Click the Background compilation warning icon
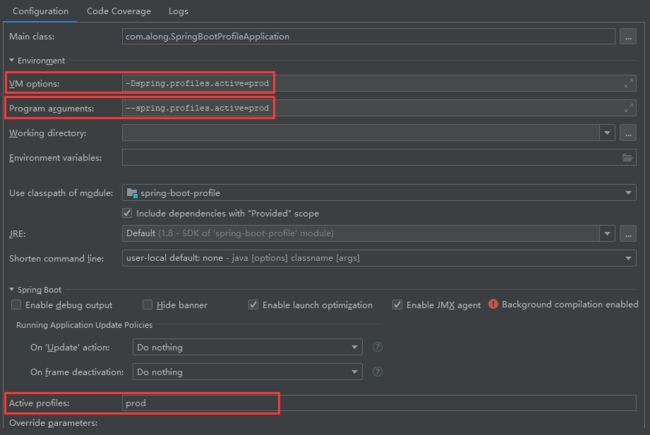This screenshot has height=435, width=650. pos(493,304)
